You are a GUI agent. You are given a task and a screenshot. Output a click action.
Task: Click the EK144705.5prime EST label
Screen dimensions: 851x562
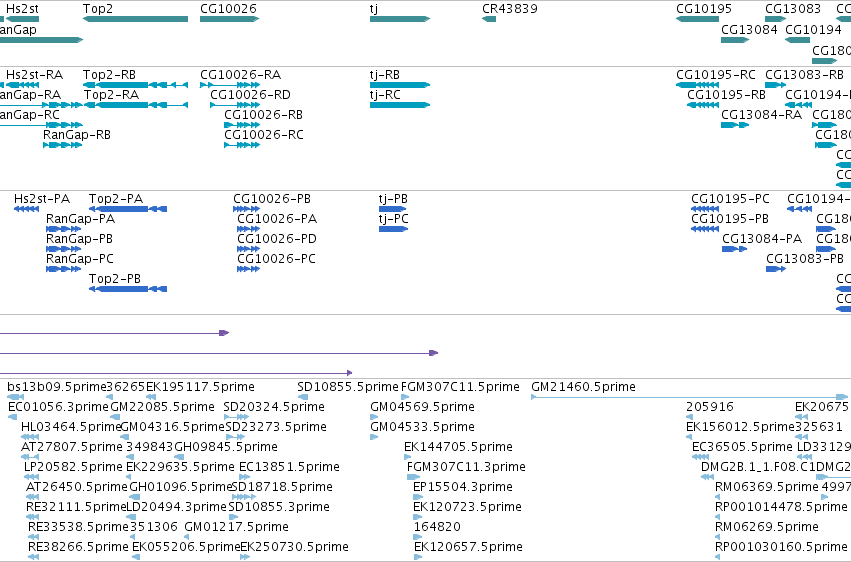pyautogui.click(x=458, y=448)
